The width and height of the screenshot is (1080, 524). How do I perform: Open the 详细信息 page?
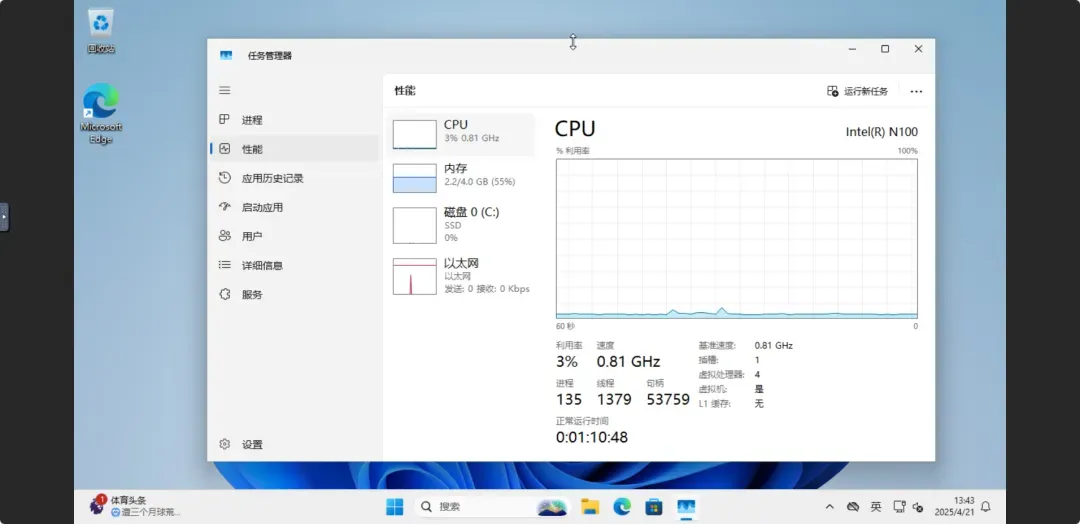[x=294, y=265]
